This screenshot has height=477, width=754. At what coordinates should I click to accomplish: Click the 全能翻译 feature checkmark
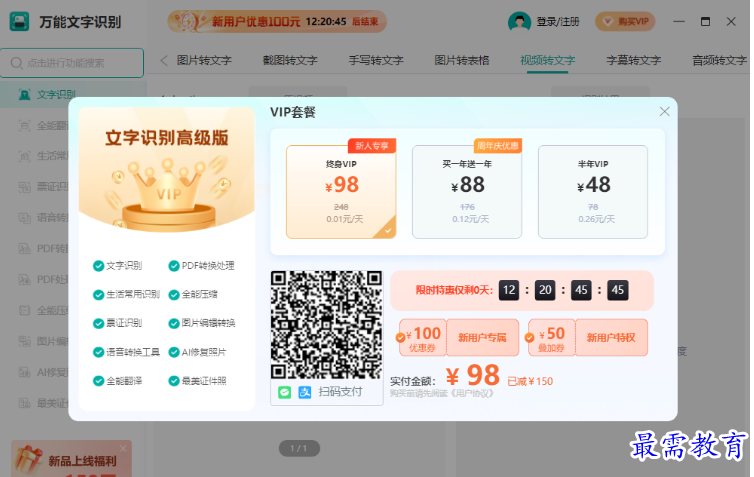click(x=99, y=381)
